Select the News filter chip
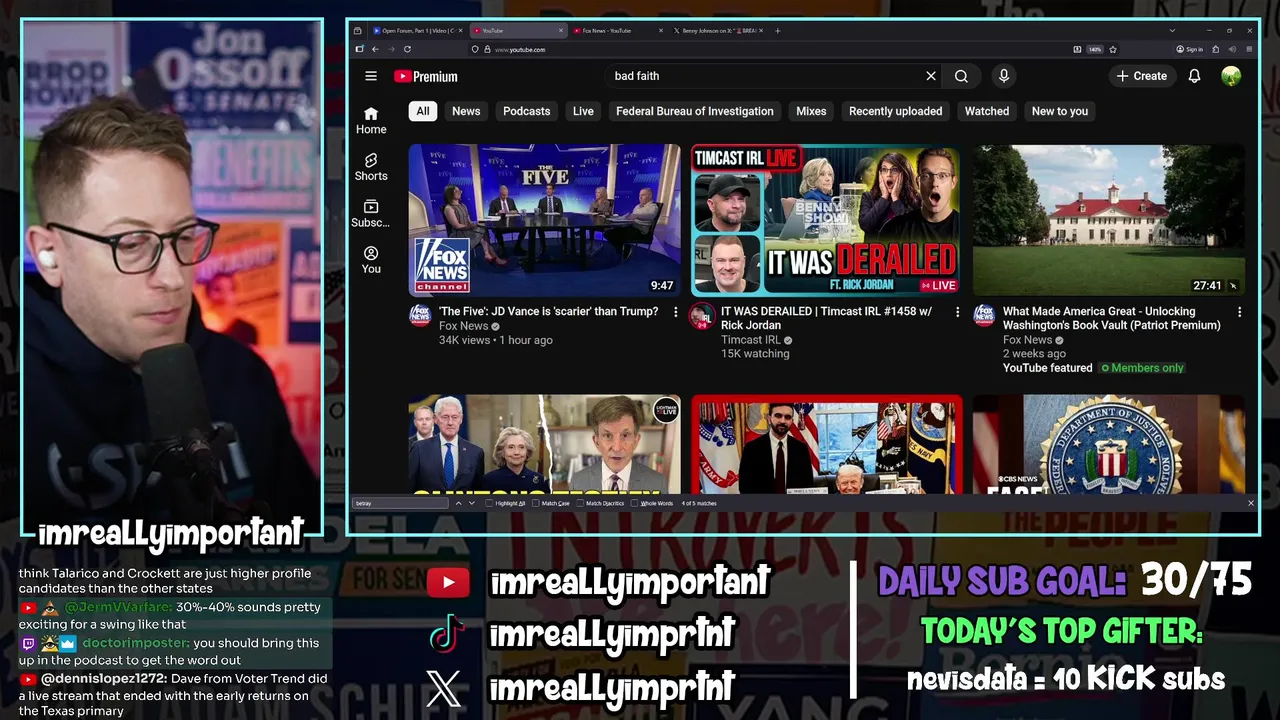This screenshot has height=720, width=1280. tap(466, 111)
